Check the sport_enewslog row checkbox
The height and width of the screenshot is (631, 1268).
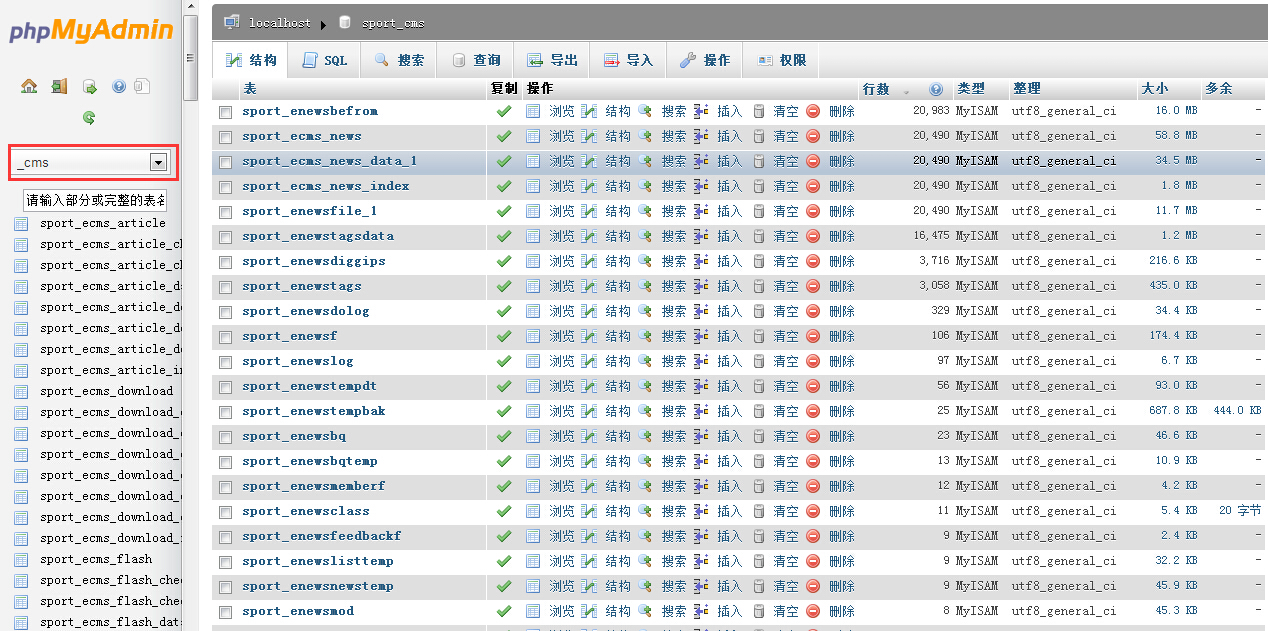[x=225, y=362]
